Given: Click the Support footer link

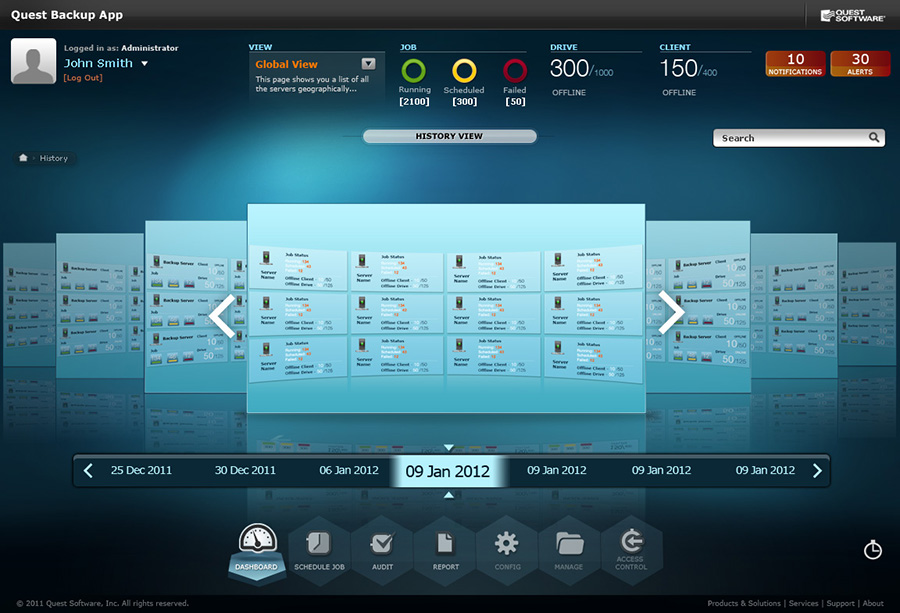Looking at the screenshot, I should point(840,603).
